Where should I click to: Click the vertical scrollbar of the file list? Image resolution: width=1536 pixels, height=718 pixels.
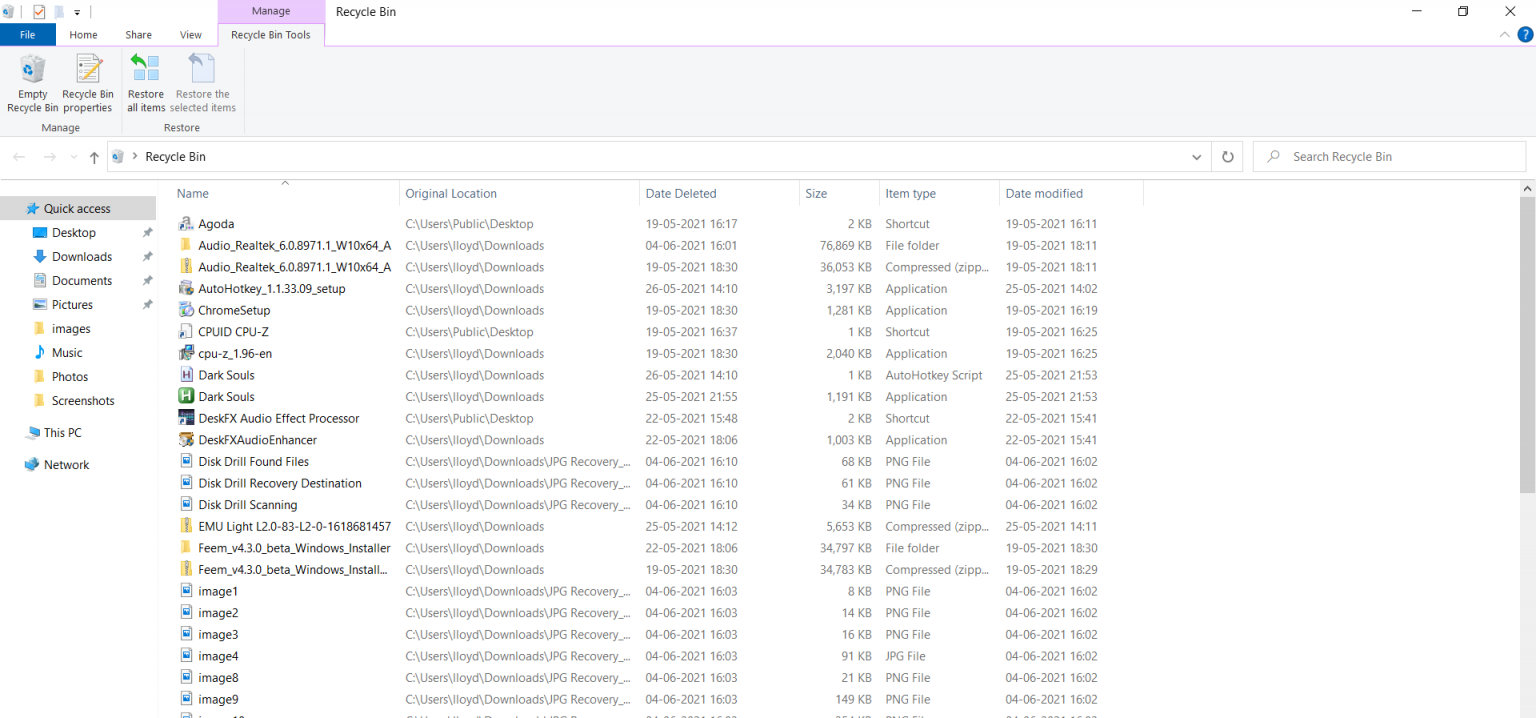(1527, 345)
